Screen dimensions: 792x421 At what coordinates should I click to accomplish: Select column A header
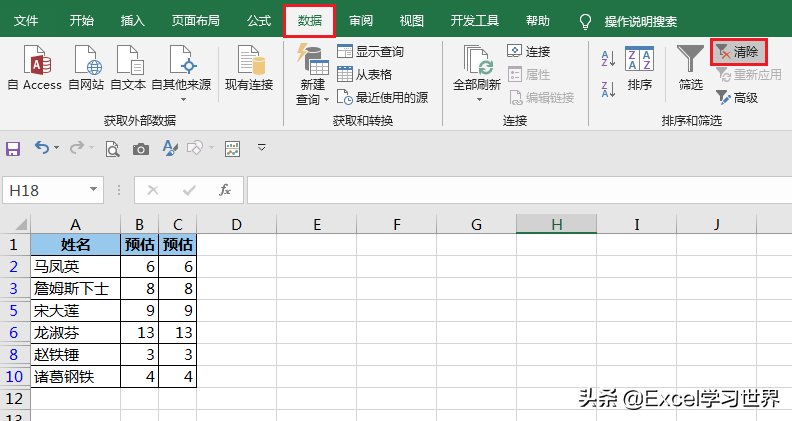pos(75,224)
